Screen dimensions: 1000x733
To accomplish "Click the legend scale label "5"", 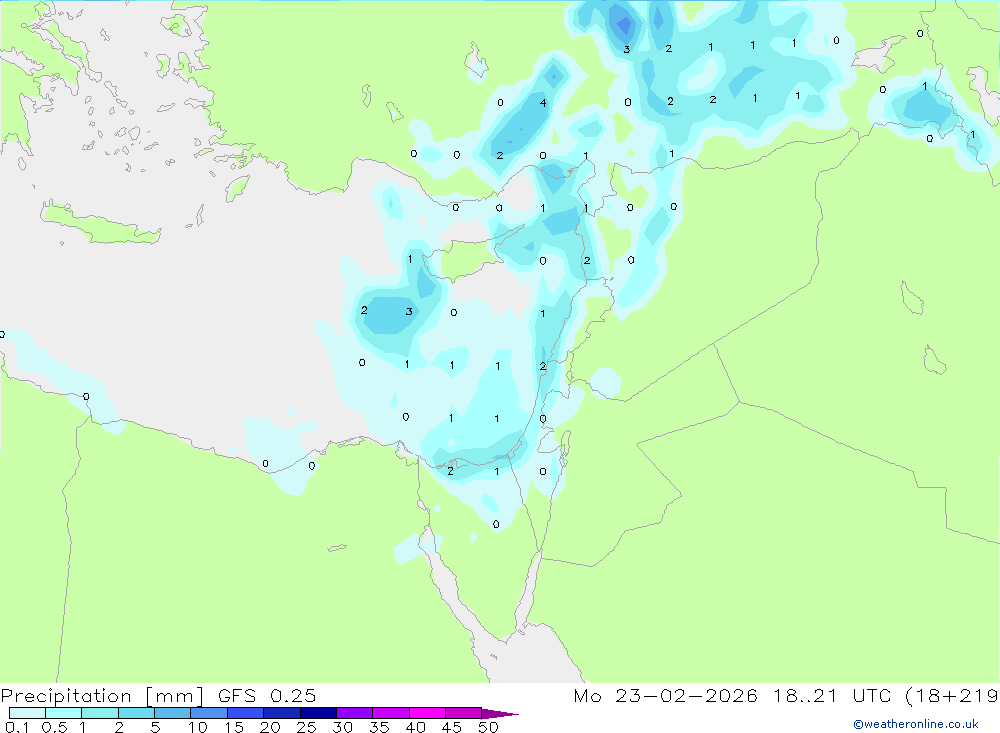I will coord(155,727).
